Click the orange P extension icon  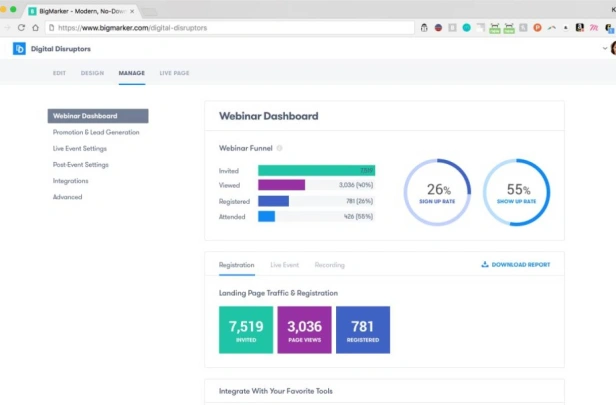point(537,27)
